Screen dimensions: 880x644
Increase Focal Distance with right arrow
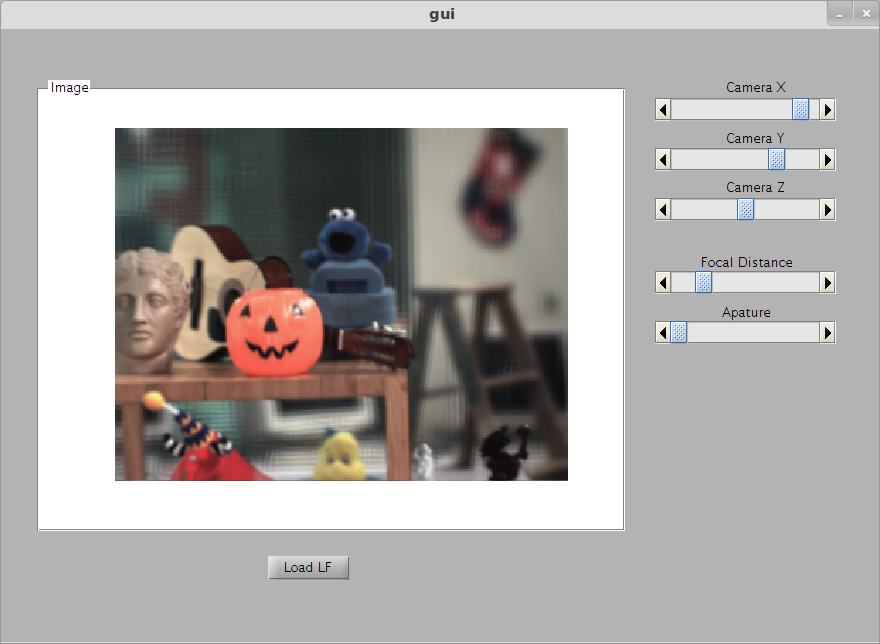coord(827,282)
